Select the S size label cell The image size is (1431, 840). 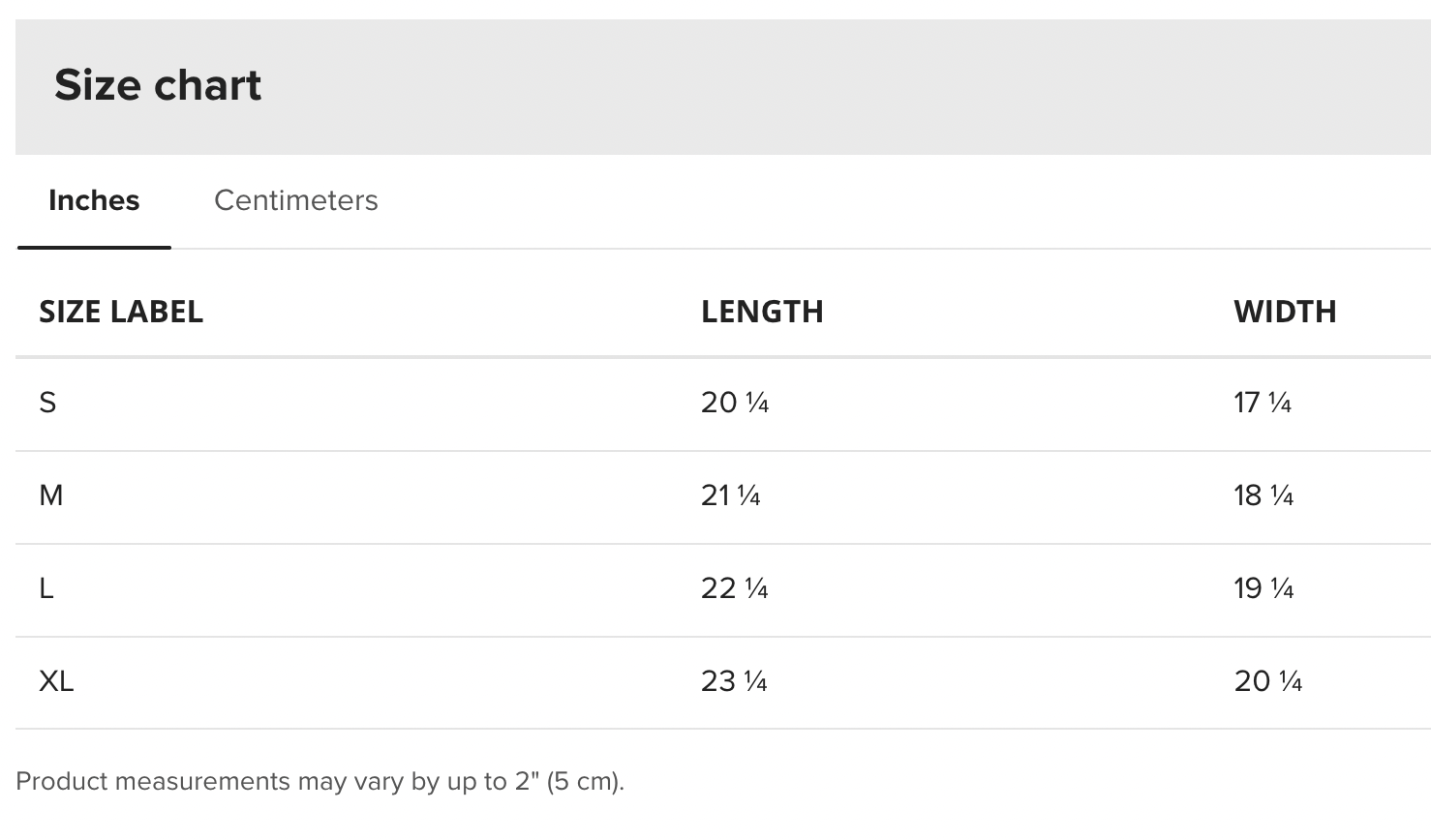pos(47,403)
